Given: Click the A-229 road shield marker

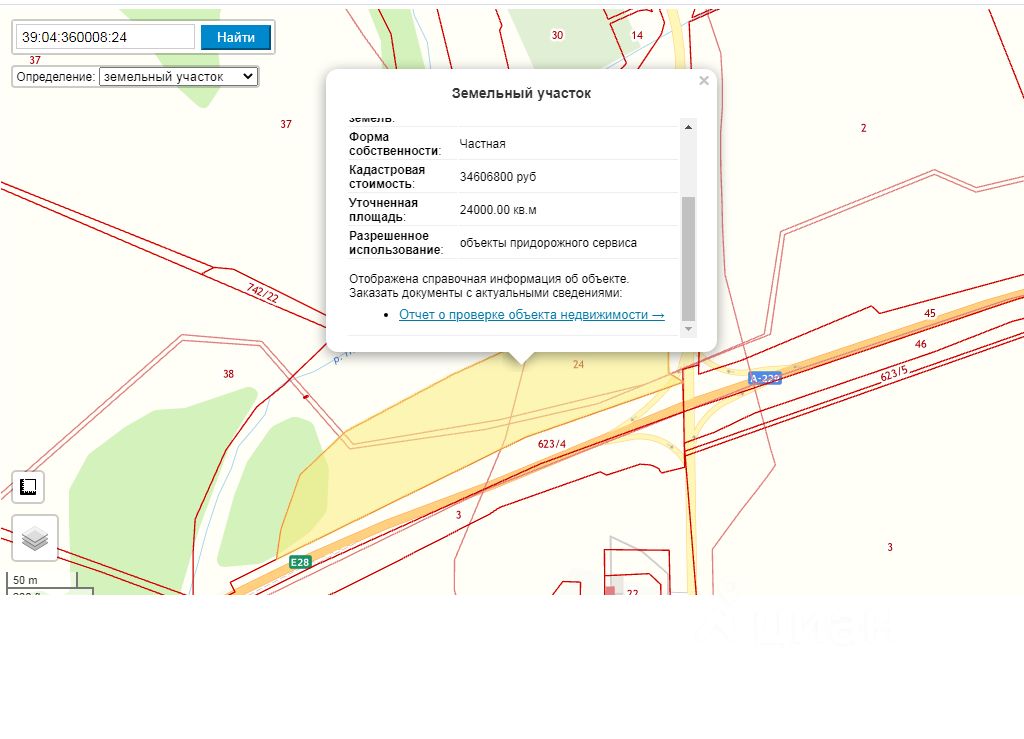Looking at the screenshot, I should [x=765, y=378].
